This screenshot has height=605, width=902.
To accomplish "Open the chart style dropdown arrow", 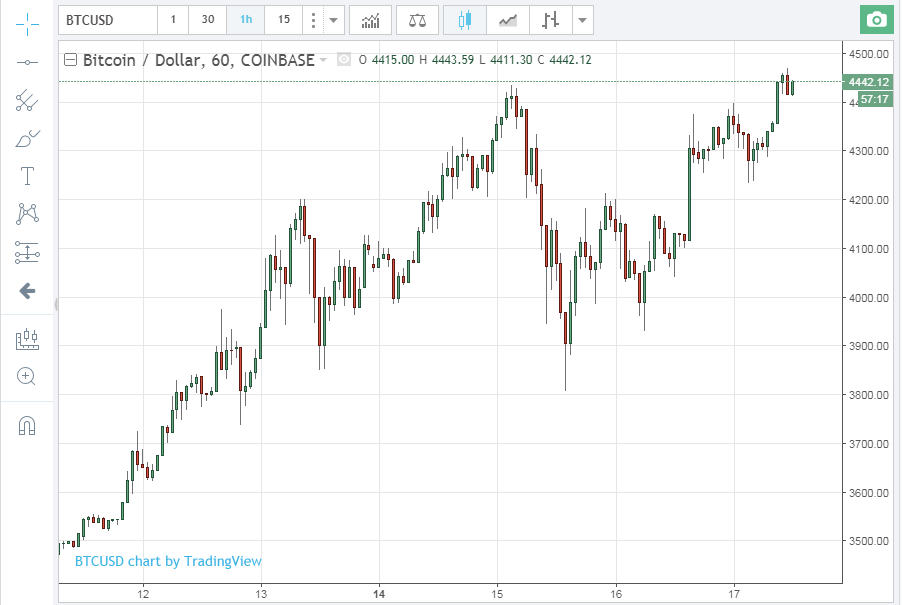I will 583,20.
